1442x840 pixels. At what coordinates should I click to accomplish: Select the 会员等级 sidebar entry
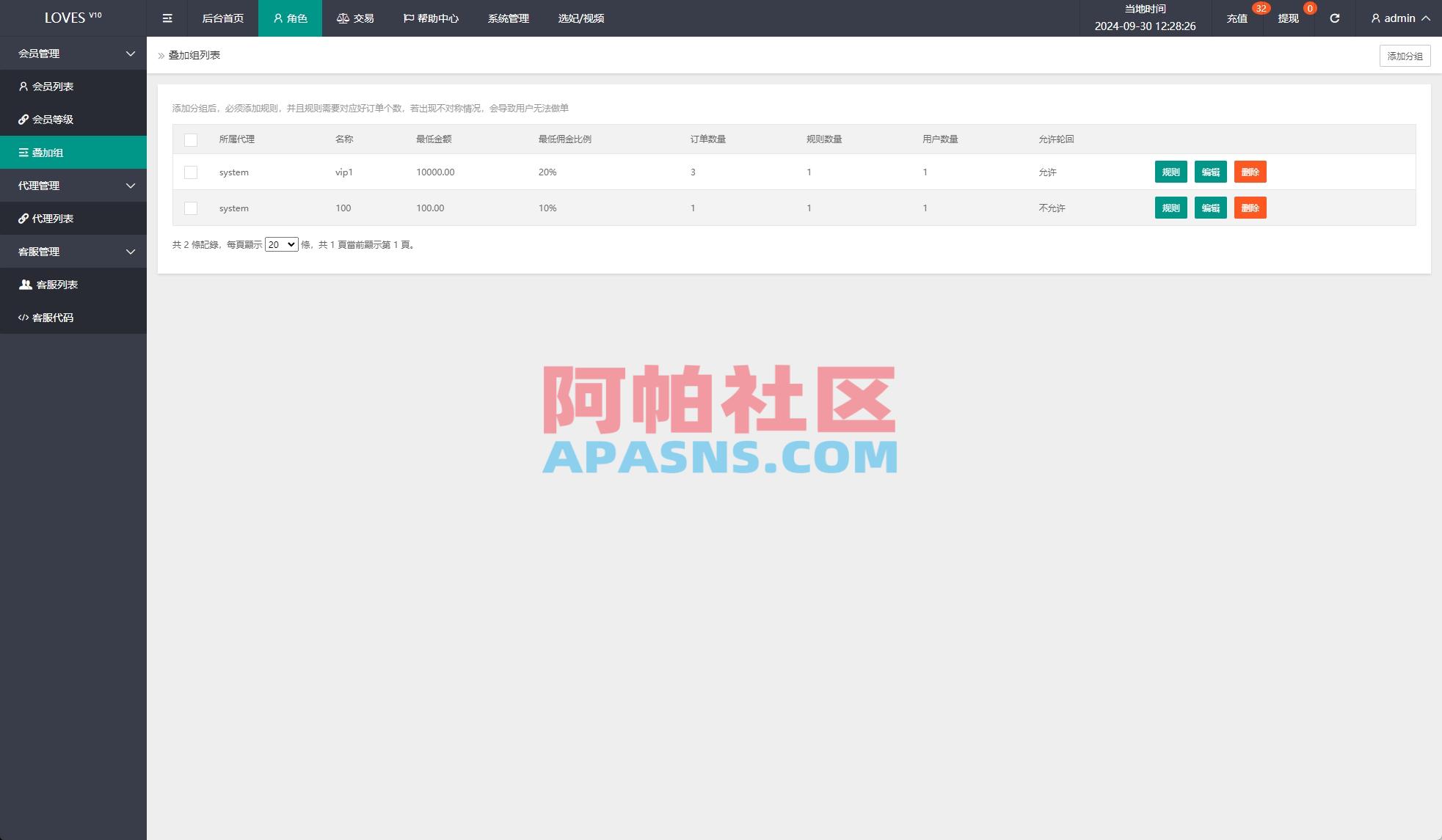click(x=54, y=119)
